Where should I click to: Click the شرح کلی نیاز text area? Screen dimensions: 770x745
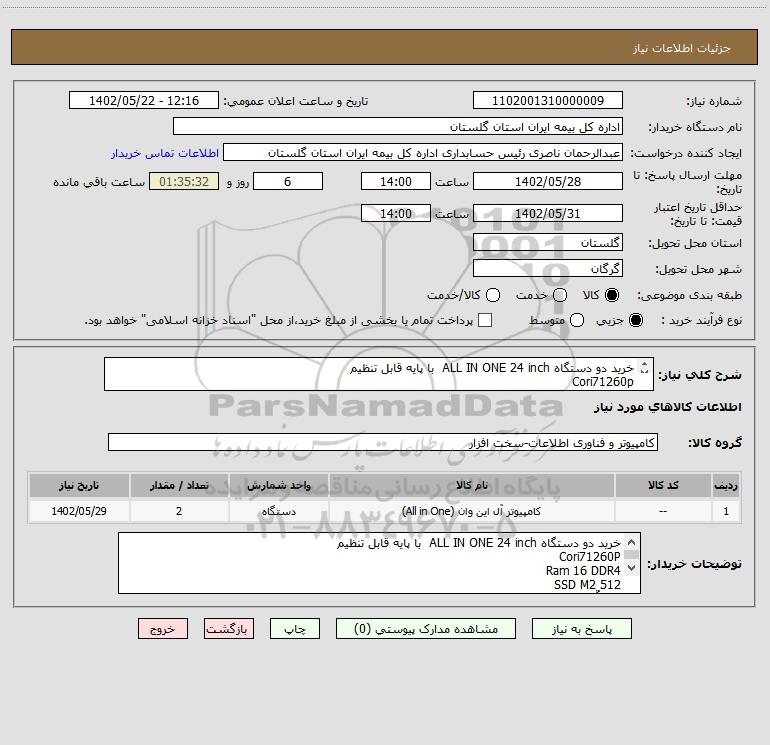click(x=379, y=374)
